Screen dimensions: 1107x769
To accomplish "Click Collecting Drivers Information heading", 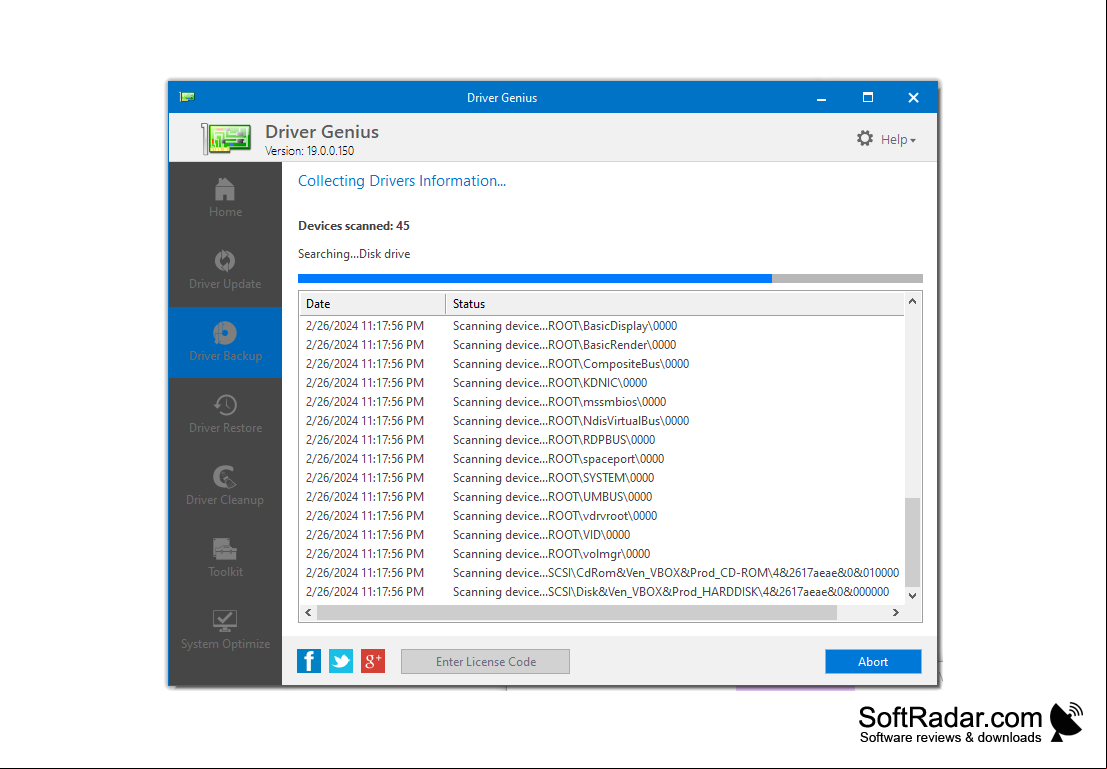I will [x=402, y=181].
